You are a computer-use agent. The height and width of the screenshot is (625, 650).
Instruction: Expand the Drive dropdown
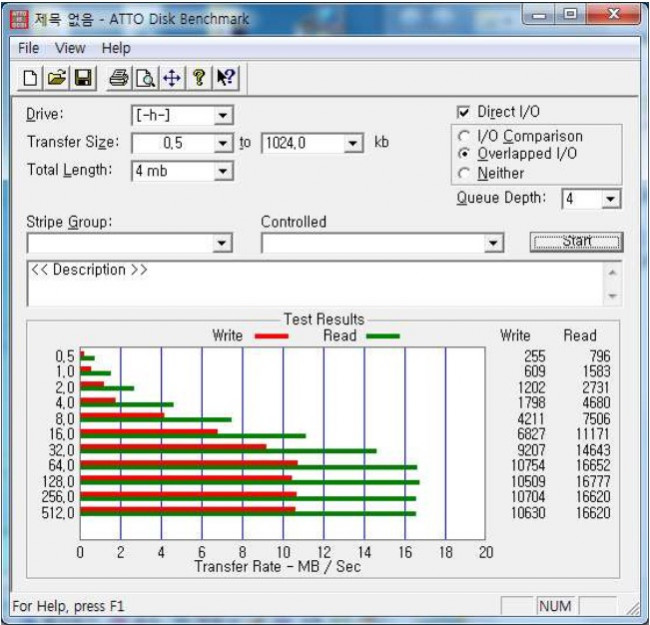[x=223, y=115]
